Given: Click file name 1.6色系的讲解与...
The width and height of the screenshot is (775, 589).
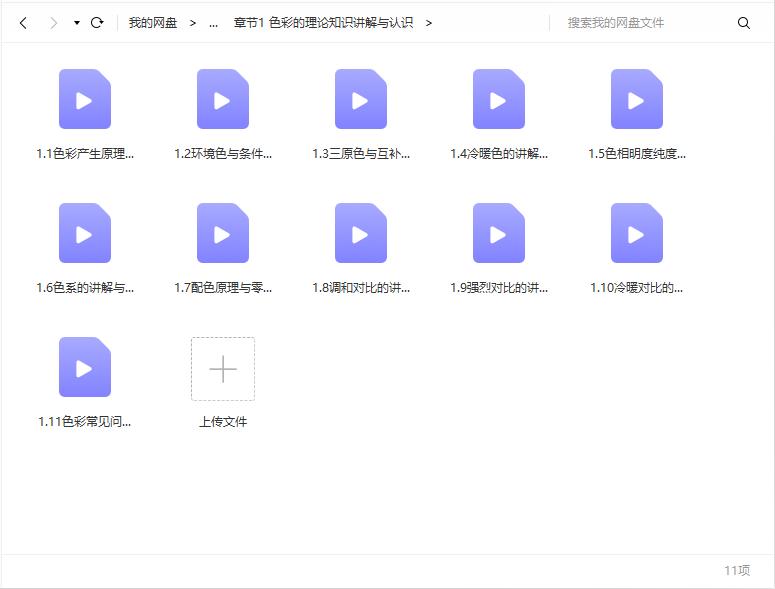Looking at the screenshot, I should (85, 288).
